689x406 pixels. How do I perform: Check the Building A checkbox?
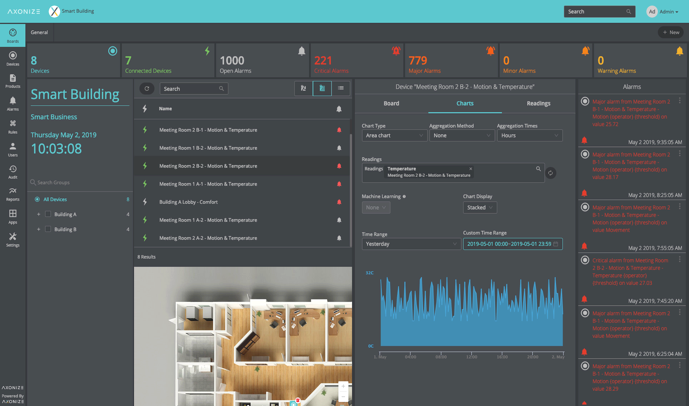click(x=48, y=214)
